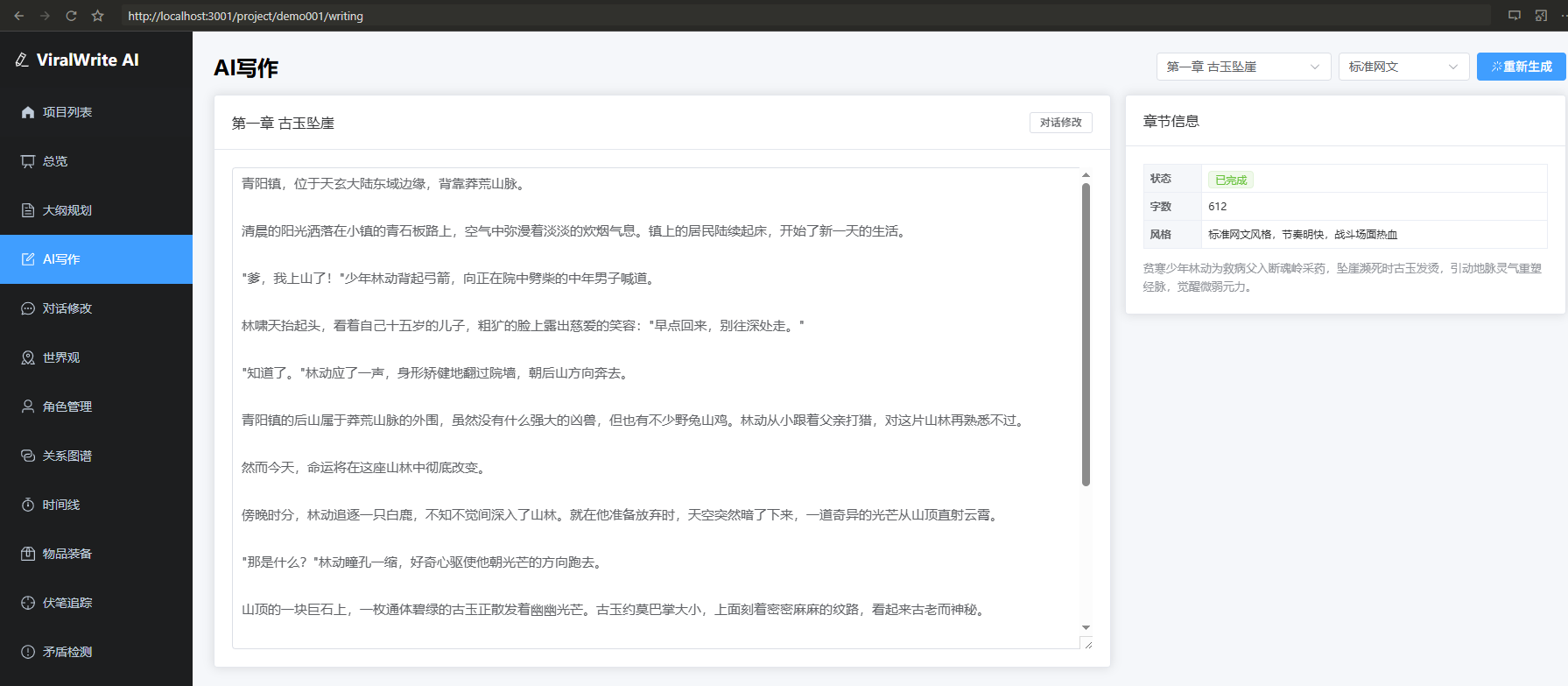
Task: Click the ViralWrite AI pen logo icon
Action: click(x=22, y=60)
